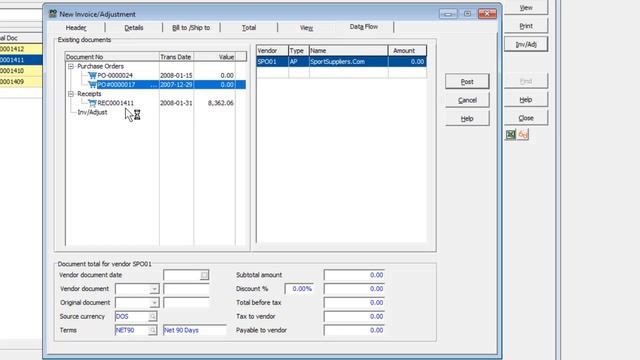Click the Subtotal amount field
Screen dimensions: 640x360
[354, 275]
